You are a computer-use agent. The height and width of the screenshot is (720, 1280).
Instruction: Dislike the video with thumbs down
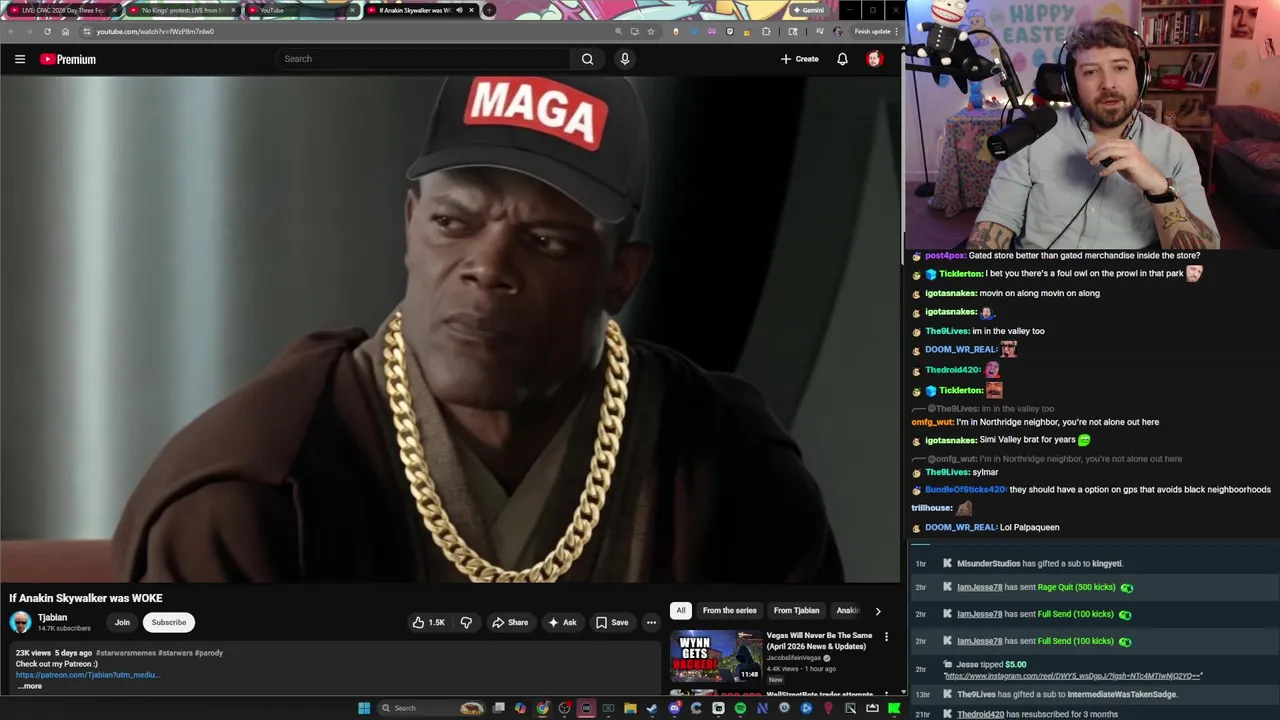(466, 622)
